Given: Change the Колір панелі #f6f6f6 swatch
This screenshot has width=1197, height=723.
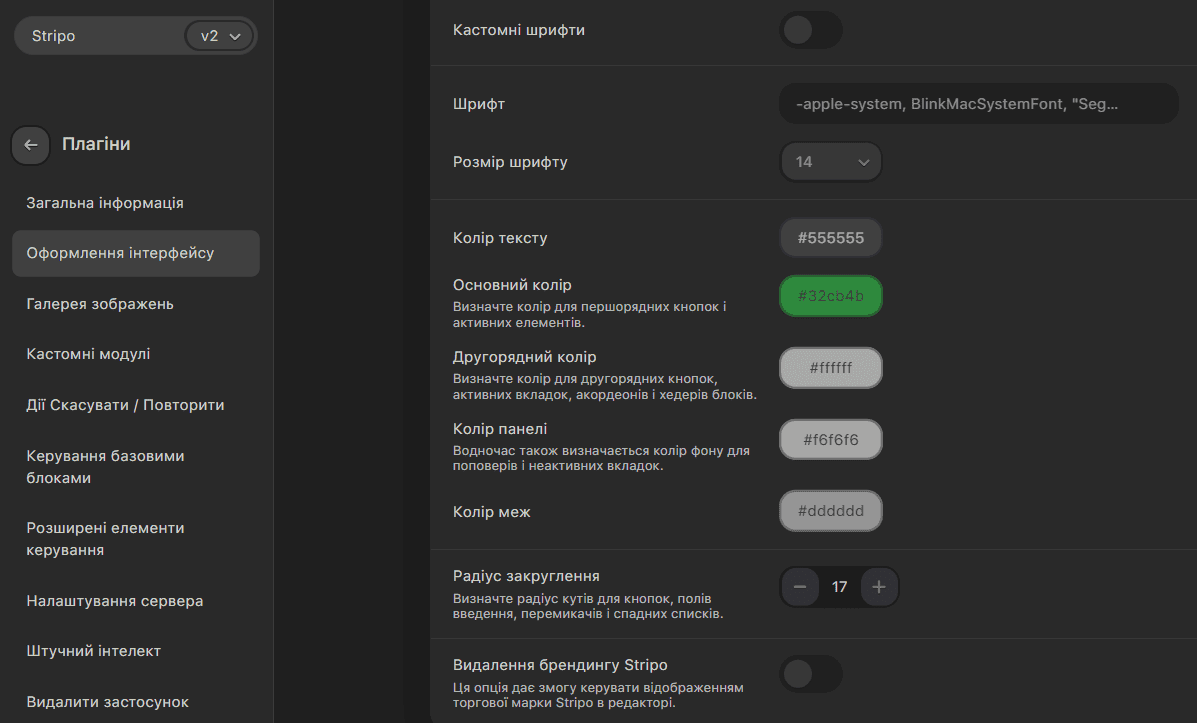Looking at the screenshot, I should tap(830, 440).
